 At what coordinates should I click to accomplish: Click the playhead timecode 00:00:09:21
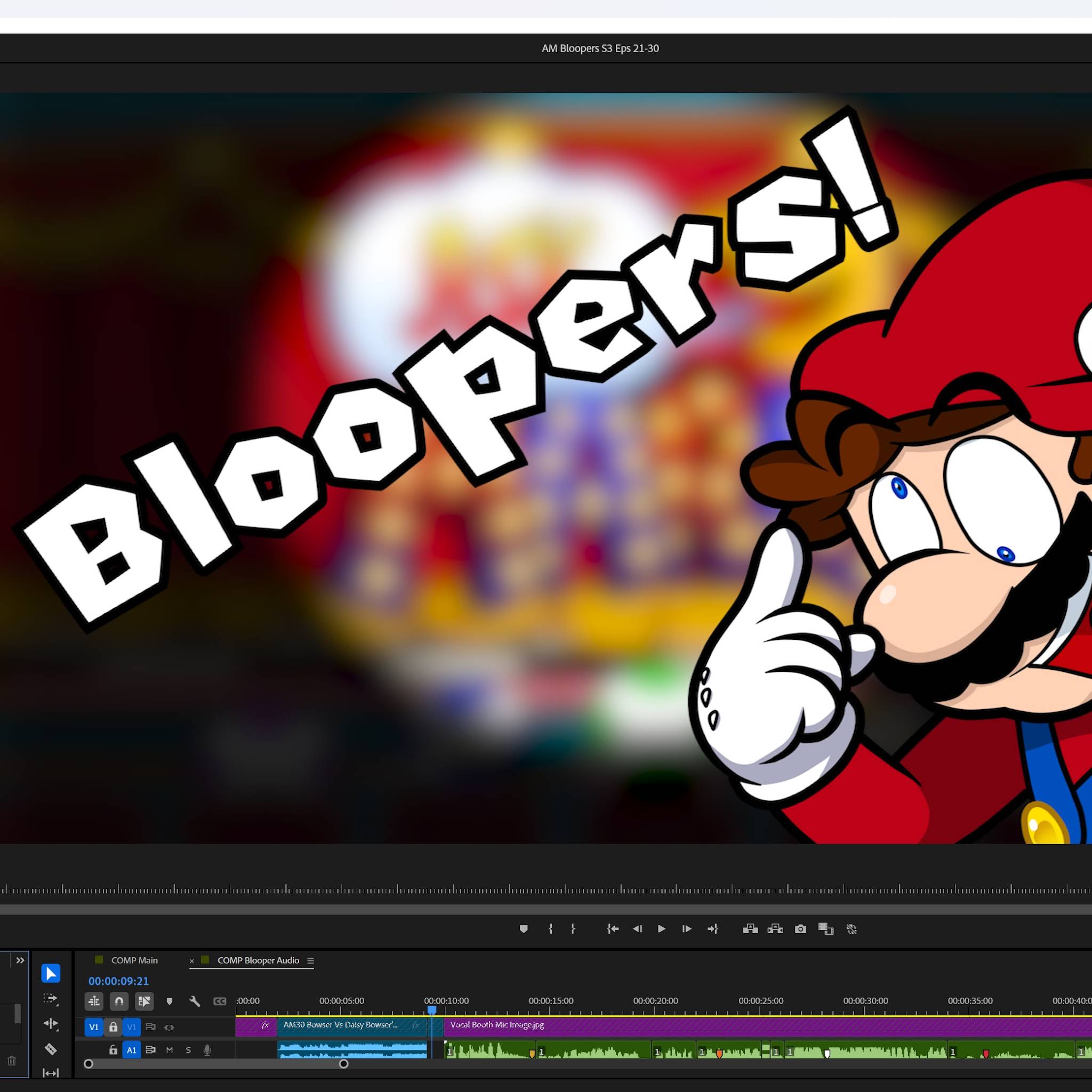point(118,981)
